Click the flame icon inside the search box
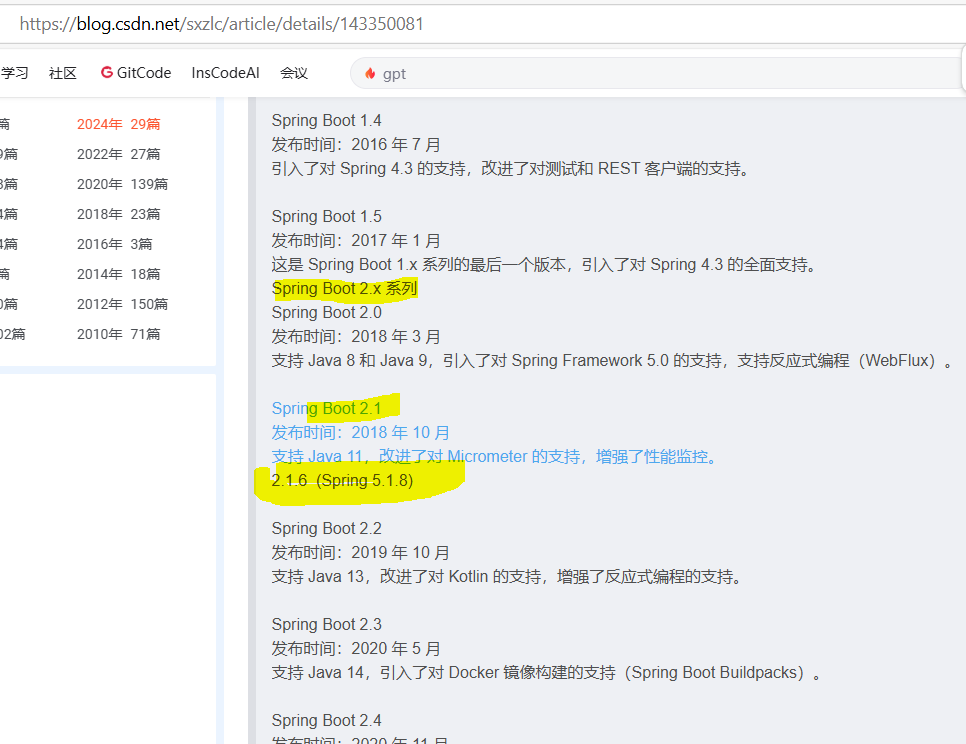This screenshot has width=966, height=744. click(370, 73)
